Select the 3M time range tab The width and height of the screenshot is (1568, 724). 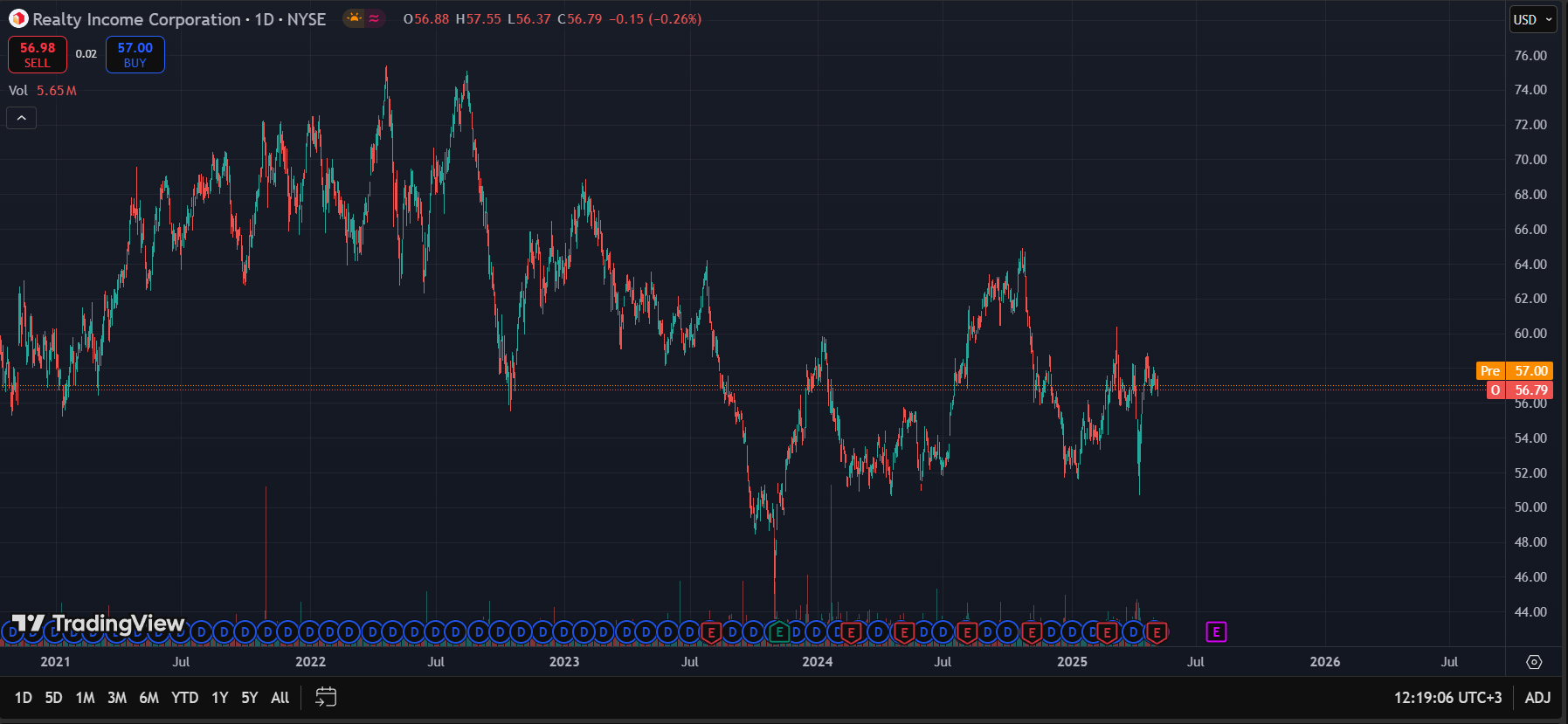[x=117, y=698]
